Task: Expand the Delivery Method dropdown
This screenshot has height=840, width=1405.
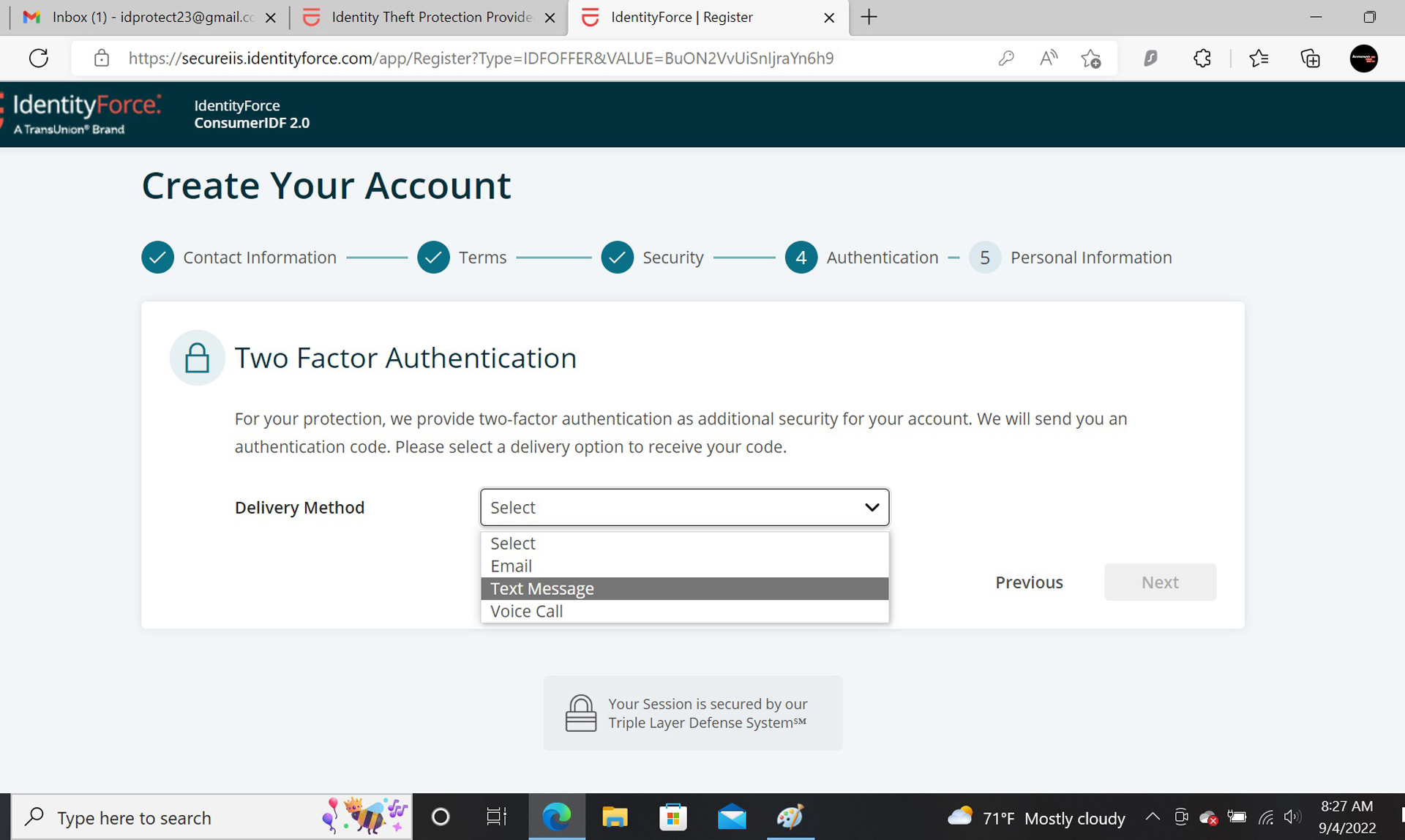Action: coord(684,507)
